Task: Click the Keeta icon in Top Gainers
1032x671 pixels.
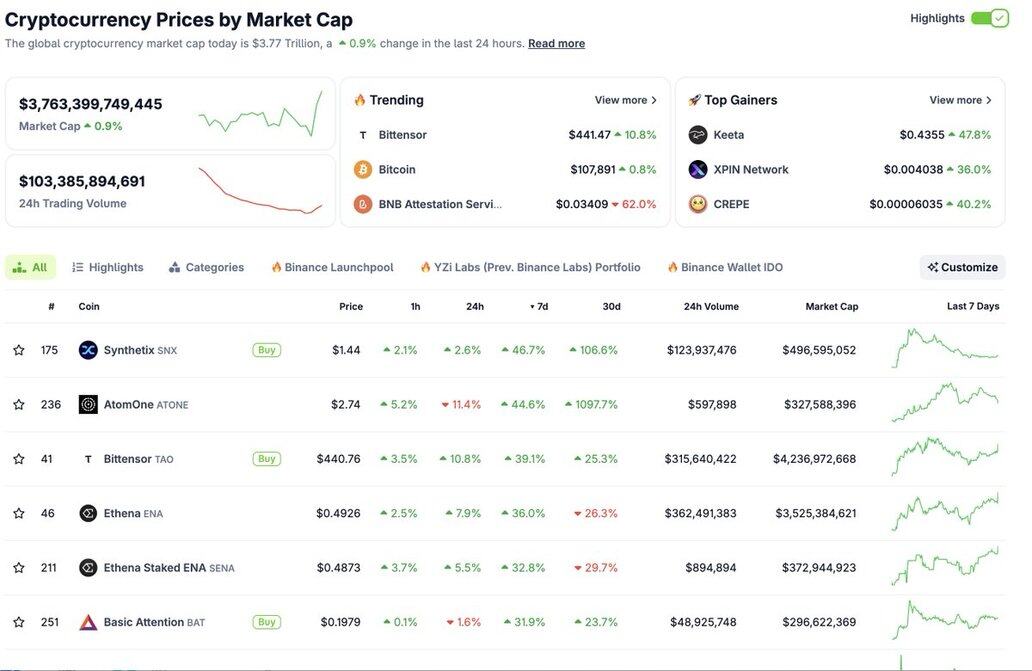Action: (698, 135)
